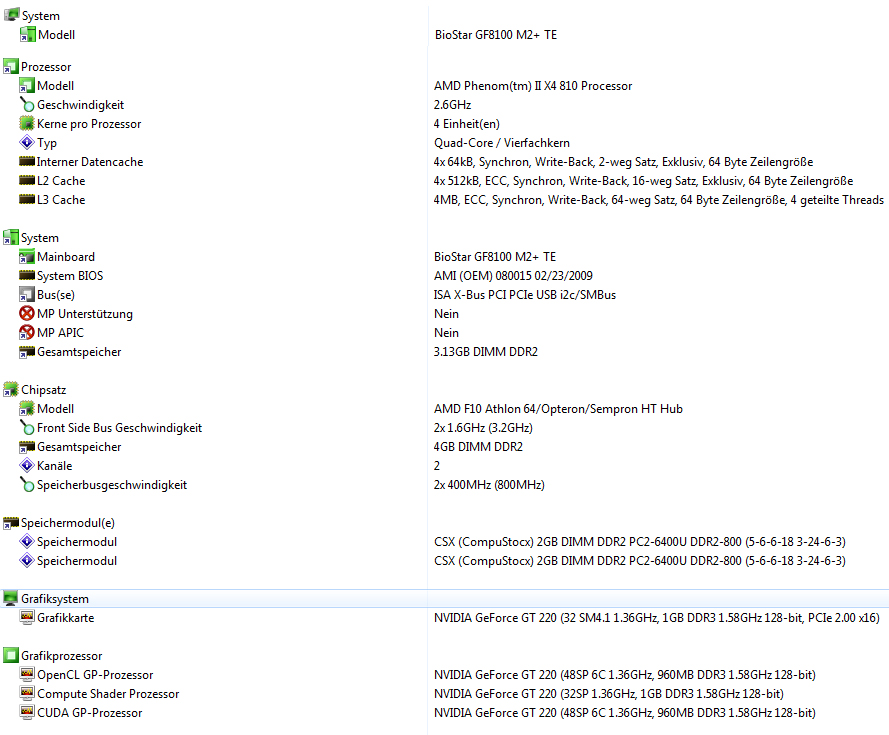Click the GeForce GT 220 PCIe 2.00 x16 value
This screenshot has width=889, height=735.
click(x=657, y=618)
